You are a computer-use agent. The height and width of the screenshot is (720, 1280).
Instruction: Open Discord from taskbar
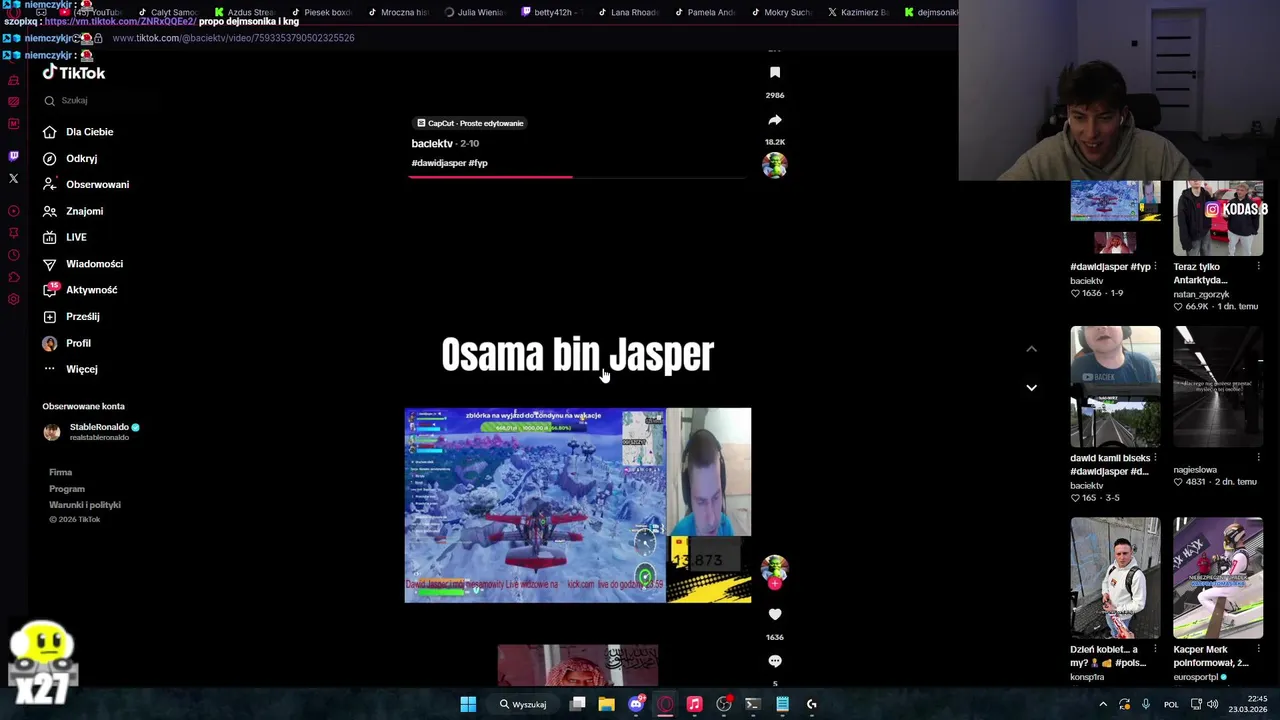point(636,704)
